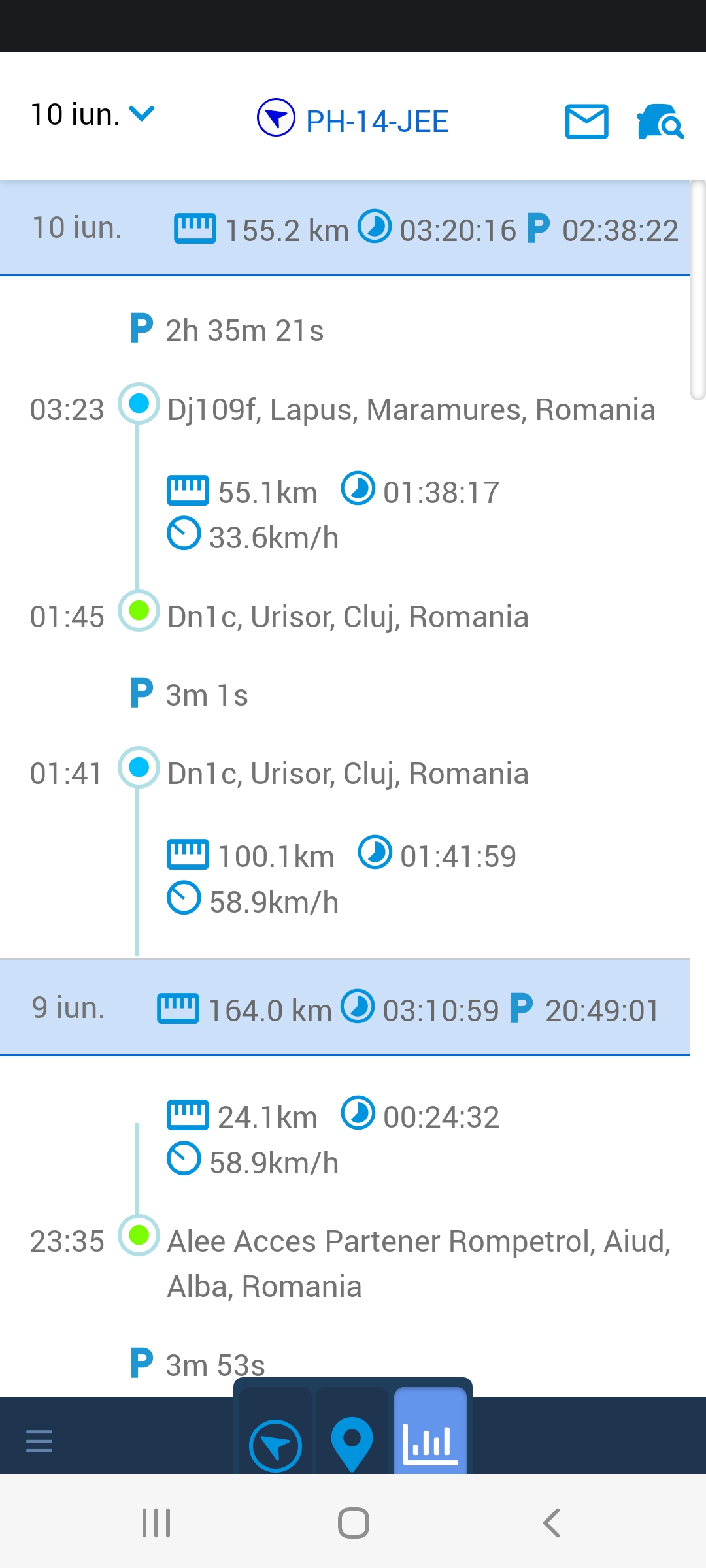The height and width of the screenshot is (1568, 706).
Task: Expand the 10 iun. date dropdown
Action: (92, 114)
